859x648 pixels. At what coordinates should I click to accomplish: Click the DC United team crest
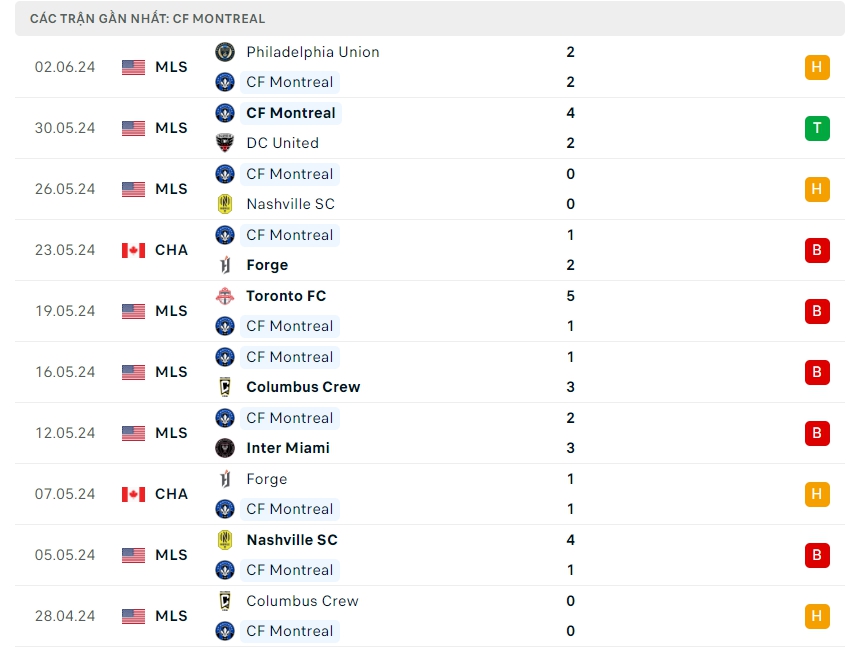point(225,143)
